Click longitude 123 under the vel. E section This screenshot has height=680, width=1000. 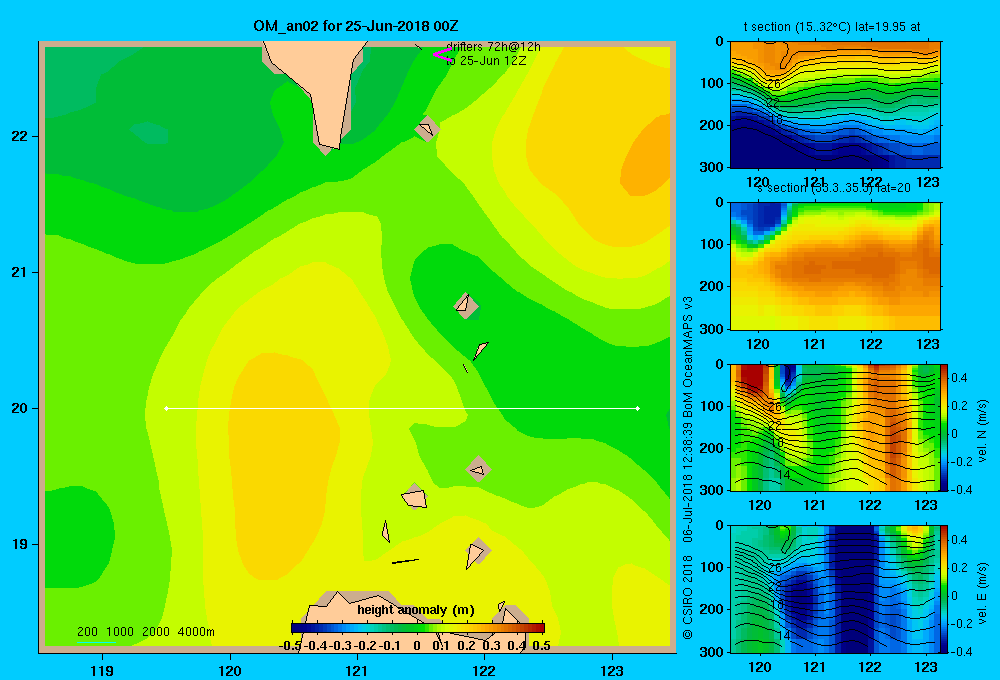point(926,667)
